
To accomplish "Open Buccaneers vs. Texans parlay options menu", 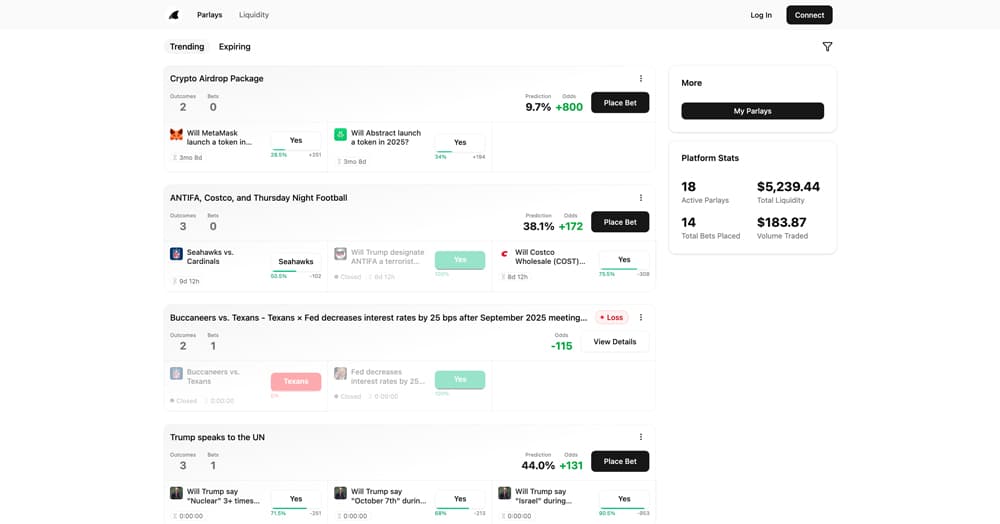I will (x=641, y=317).
